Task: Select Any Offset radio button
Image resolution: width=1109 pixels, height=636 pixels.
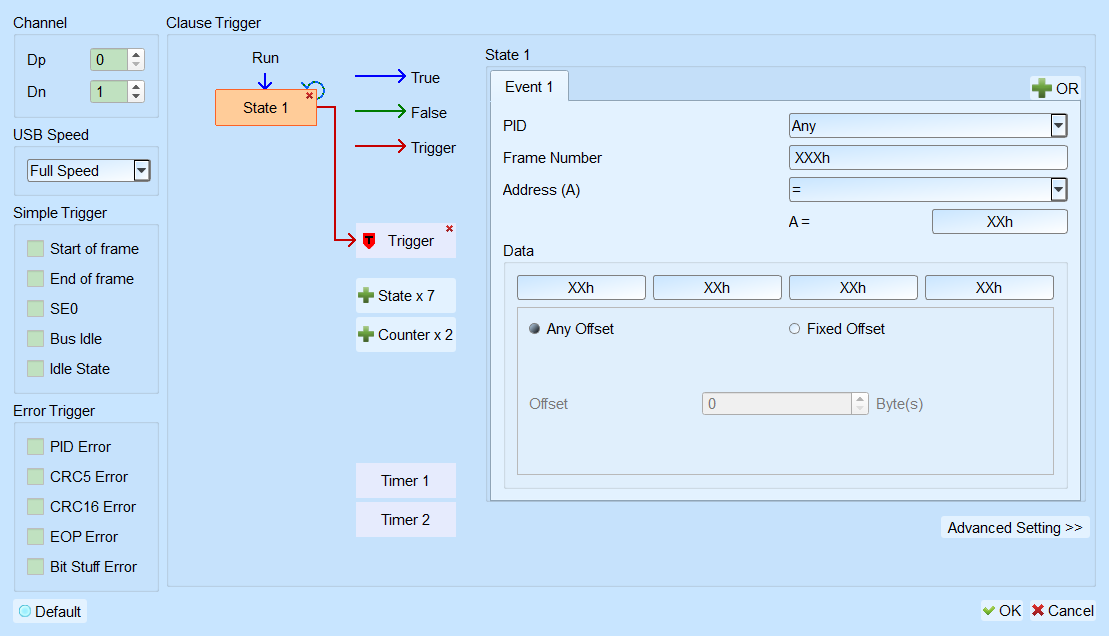Action: pos(535,328)
